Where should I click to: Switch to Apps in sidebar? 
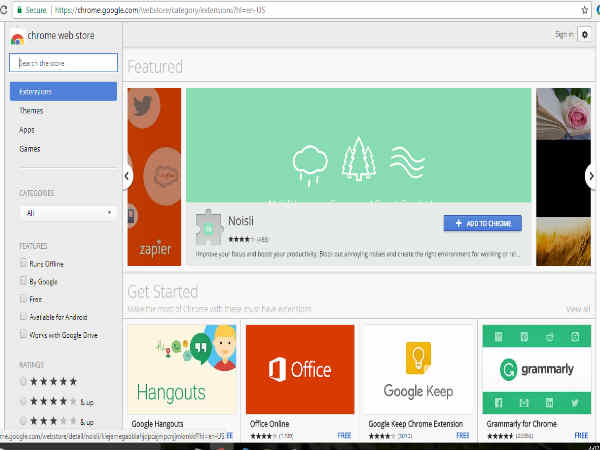pyautogui.click(x=27, y=130)
